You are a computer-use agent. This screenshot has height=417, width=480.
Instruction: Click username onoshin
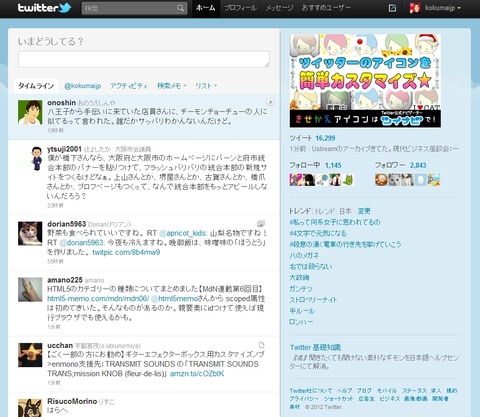pos(61,103)
